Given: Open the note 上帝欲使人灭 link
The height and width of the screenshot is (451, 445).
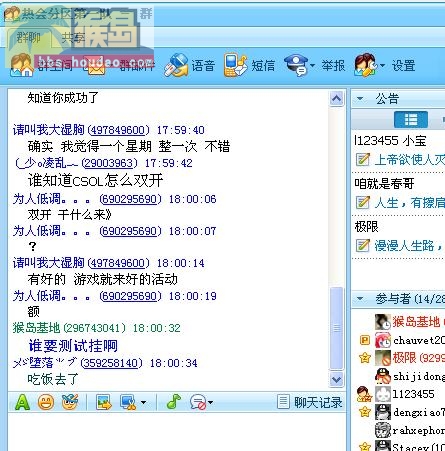Looking at the screenshot, I should click(x=409, y=160).
